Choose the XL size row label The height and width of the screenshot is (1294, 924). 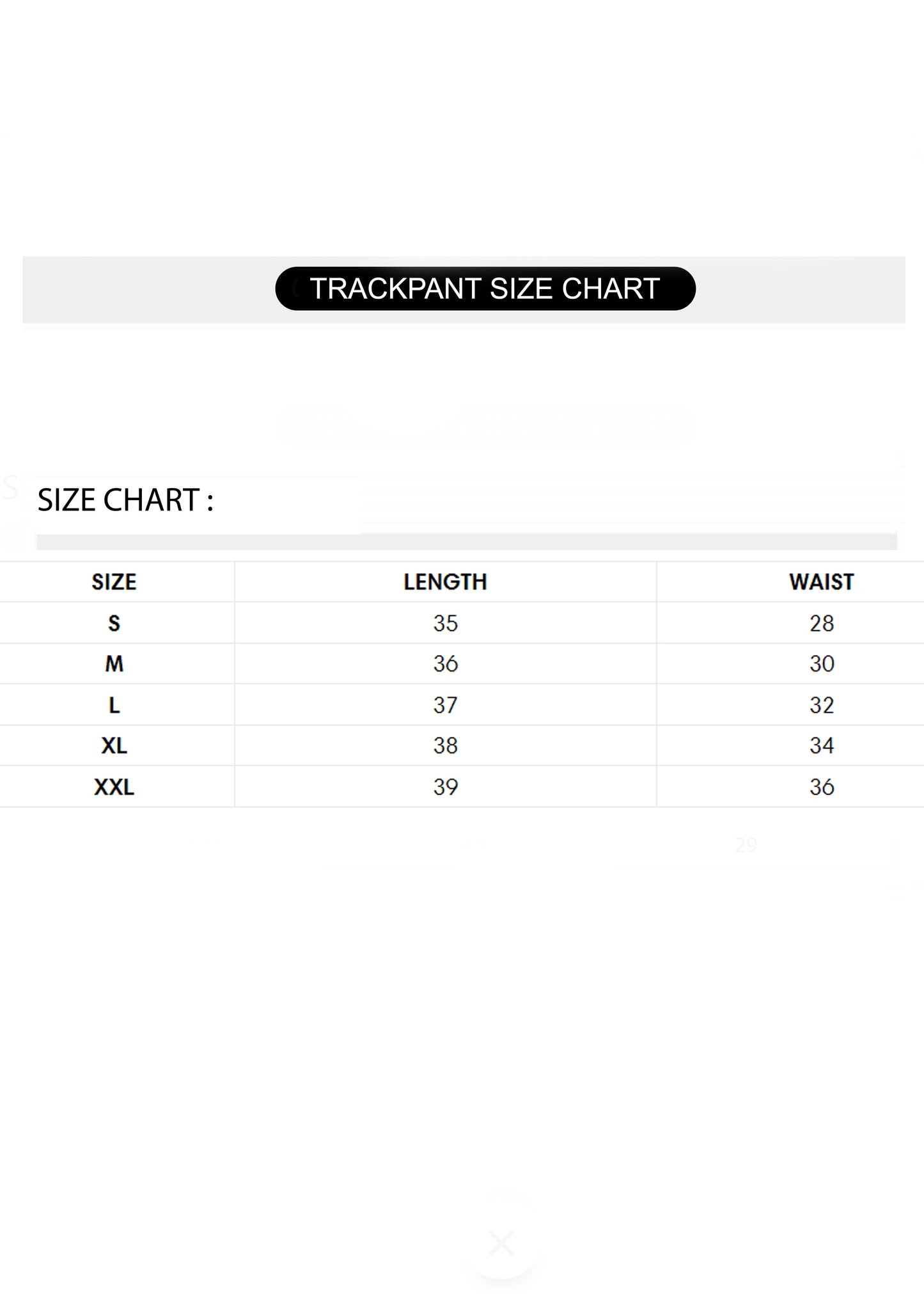[x=114, y=746]
